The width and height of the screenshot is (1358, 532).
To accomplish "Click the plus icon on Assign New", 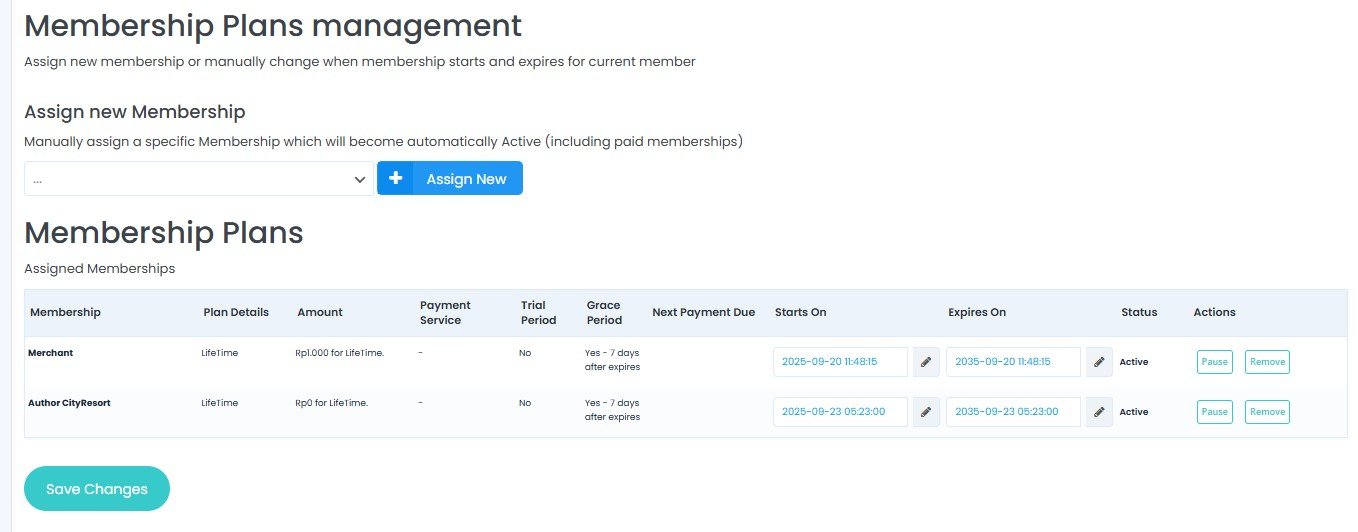I will tap(396, 178).
